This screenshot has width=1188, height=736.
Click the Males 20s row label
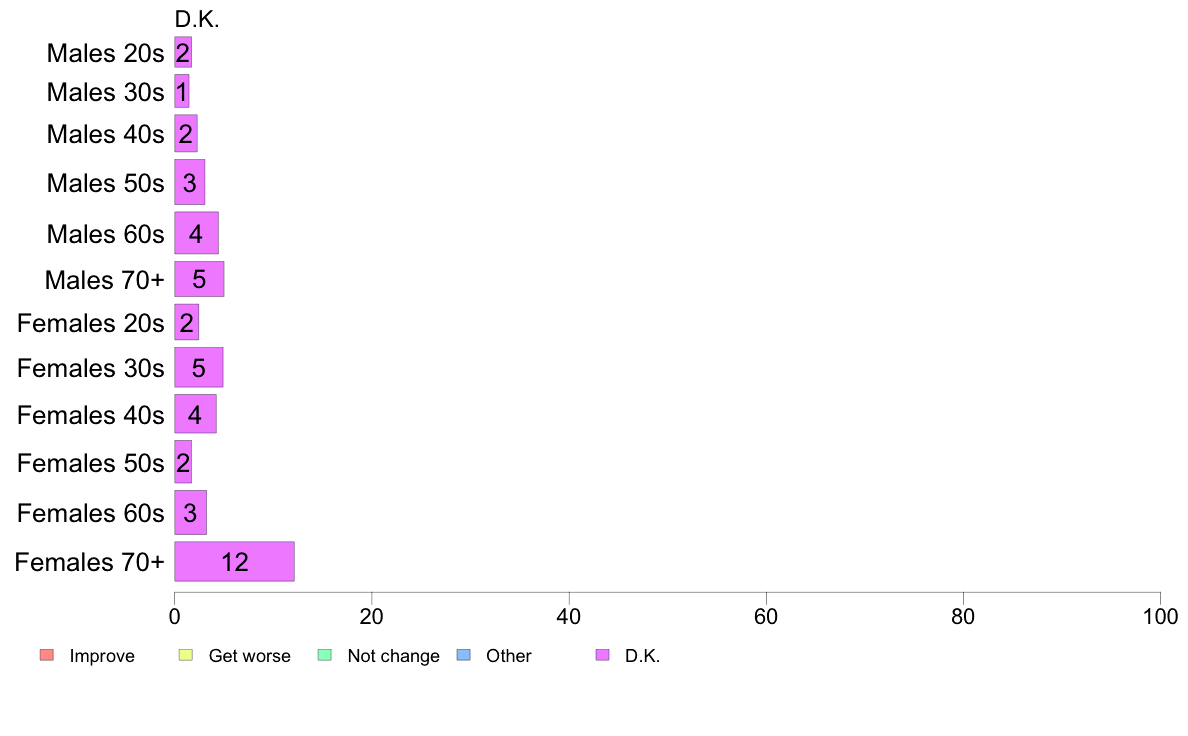click(x=105, y=53)
